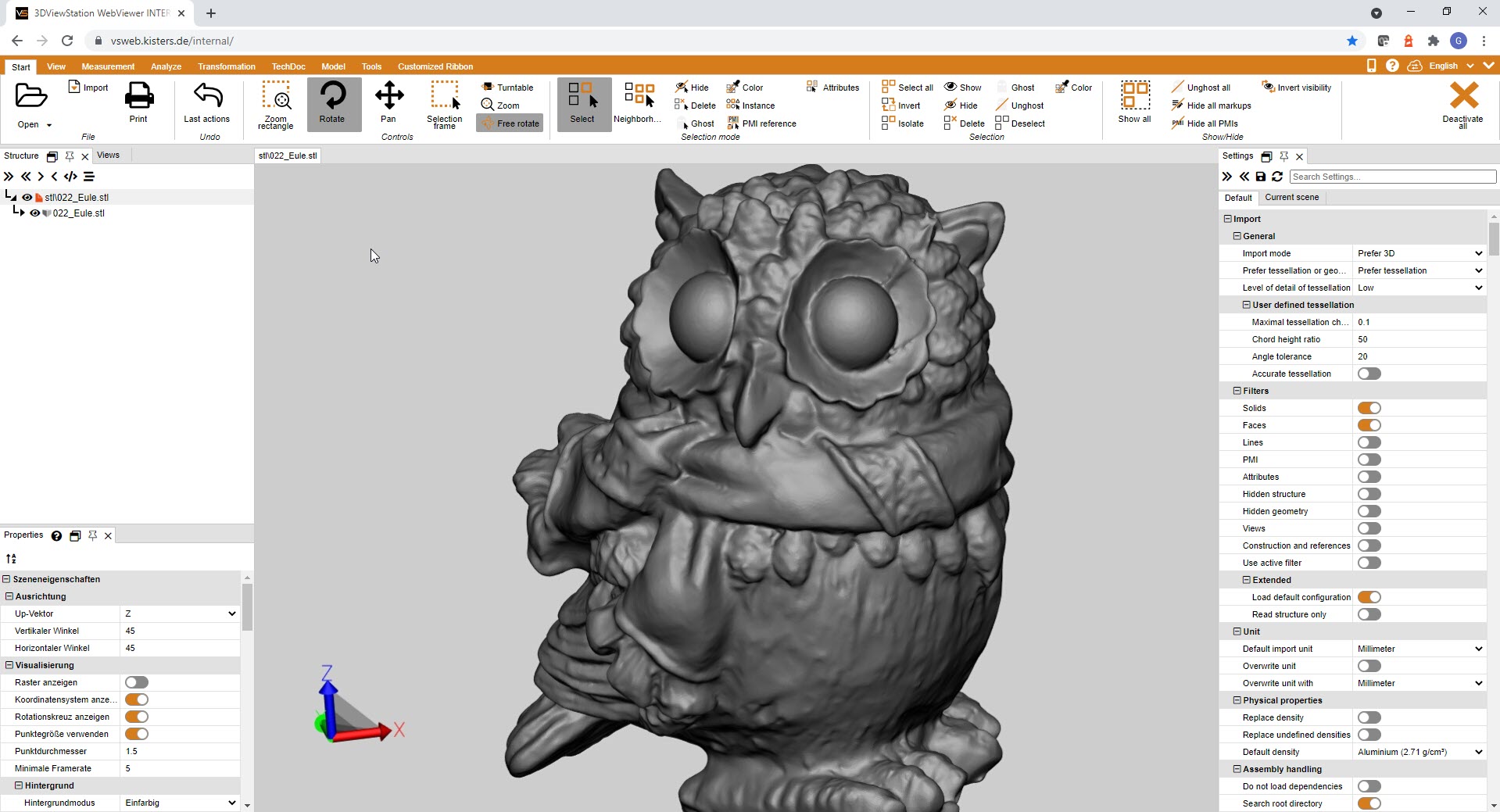1500x812 pixels.
Task: Switch to Free rotate mode
Action: [510, 123]
